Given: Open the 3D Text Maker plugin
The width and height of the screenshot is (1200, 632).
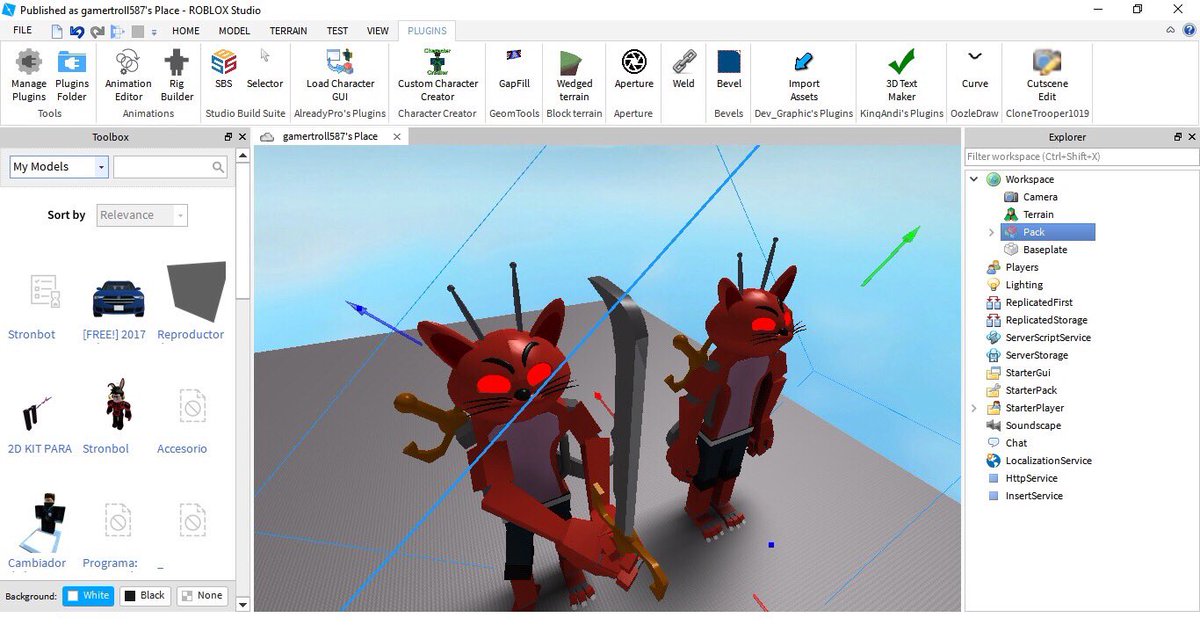Looking at the screenshot, I should [902, 76].
